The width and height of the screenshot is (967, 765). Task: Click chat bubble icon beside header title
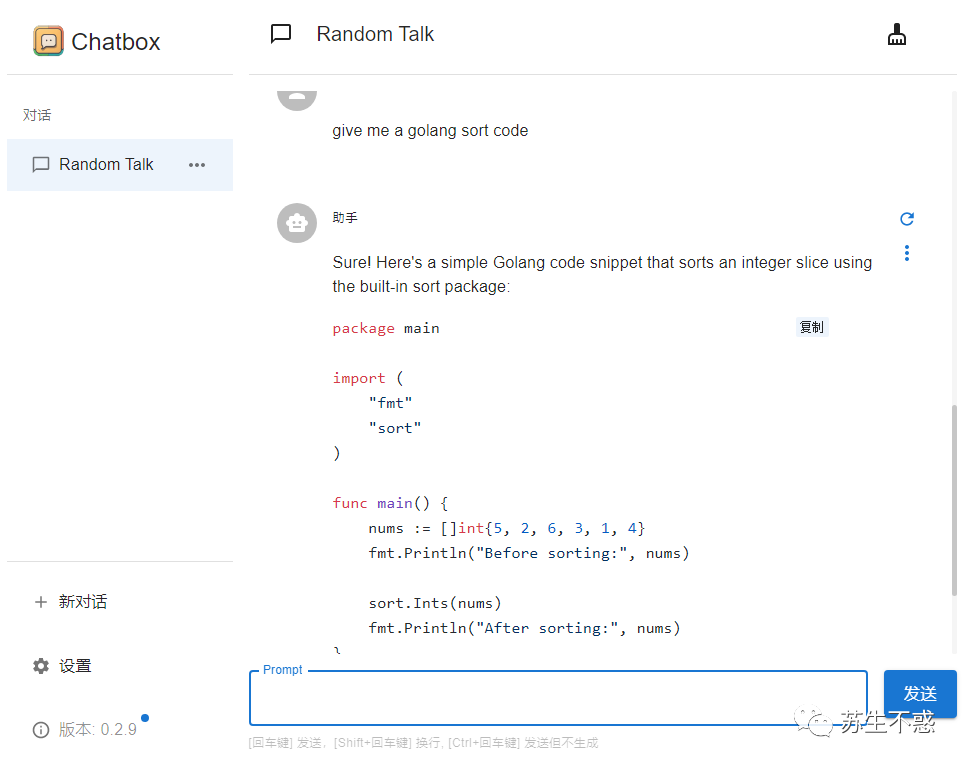tap(281, 34)
